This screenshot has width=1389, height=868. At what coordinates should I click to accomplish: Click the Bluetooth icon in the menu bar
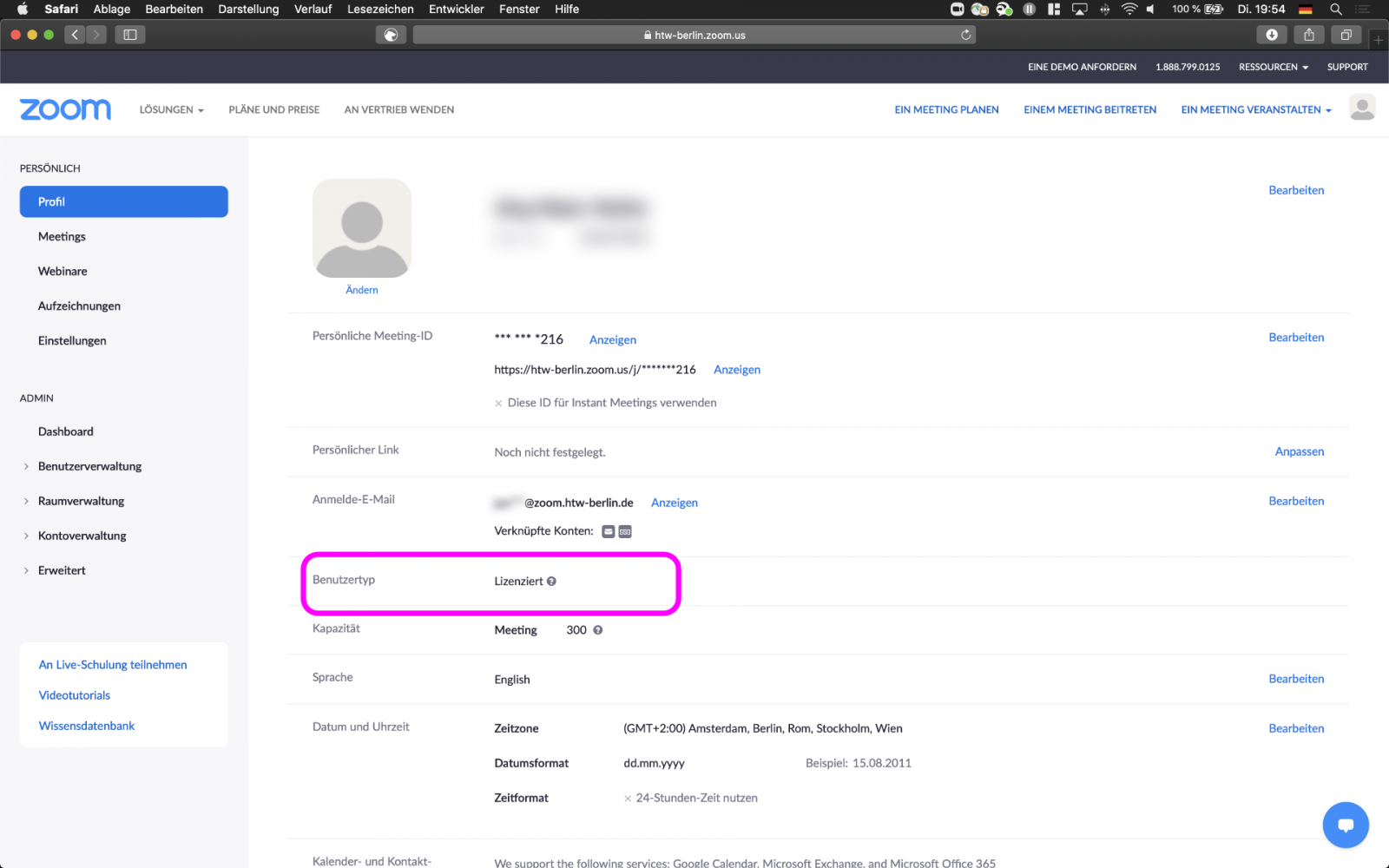pos(1105,9)
